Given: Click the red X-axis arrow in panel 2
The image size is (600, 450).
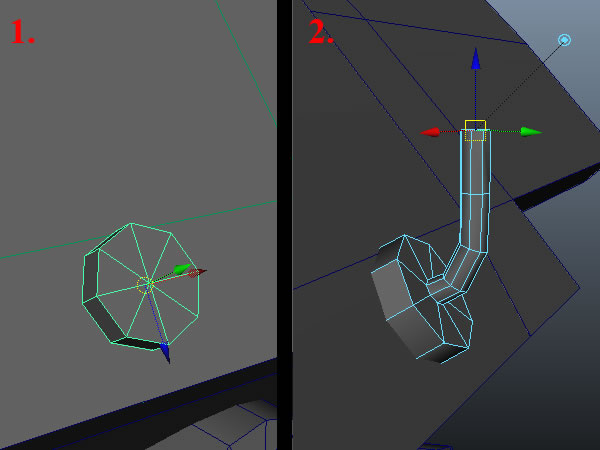Looking at the screenshot, I should 430,132.
